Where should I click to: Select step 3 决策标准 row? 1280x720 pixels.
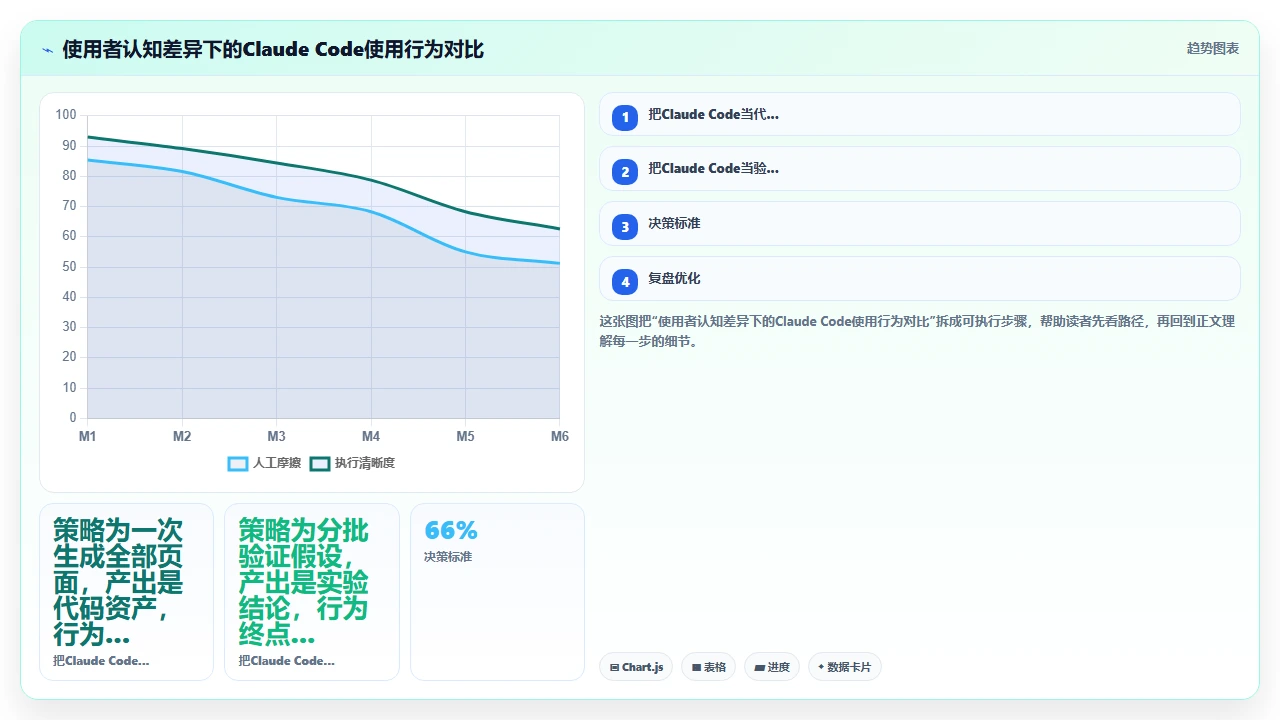point(919,224)
